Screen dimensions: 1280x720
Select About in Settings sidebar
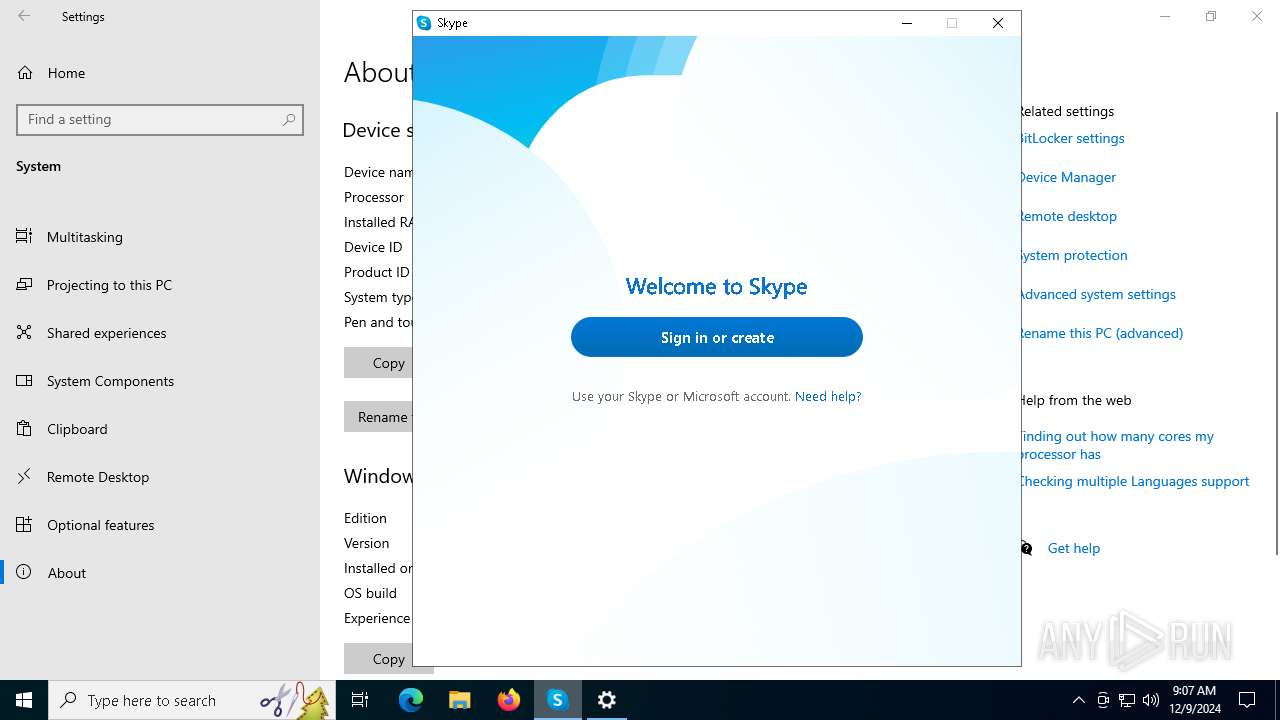coord(160,573)
